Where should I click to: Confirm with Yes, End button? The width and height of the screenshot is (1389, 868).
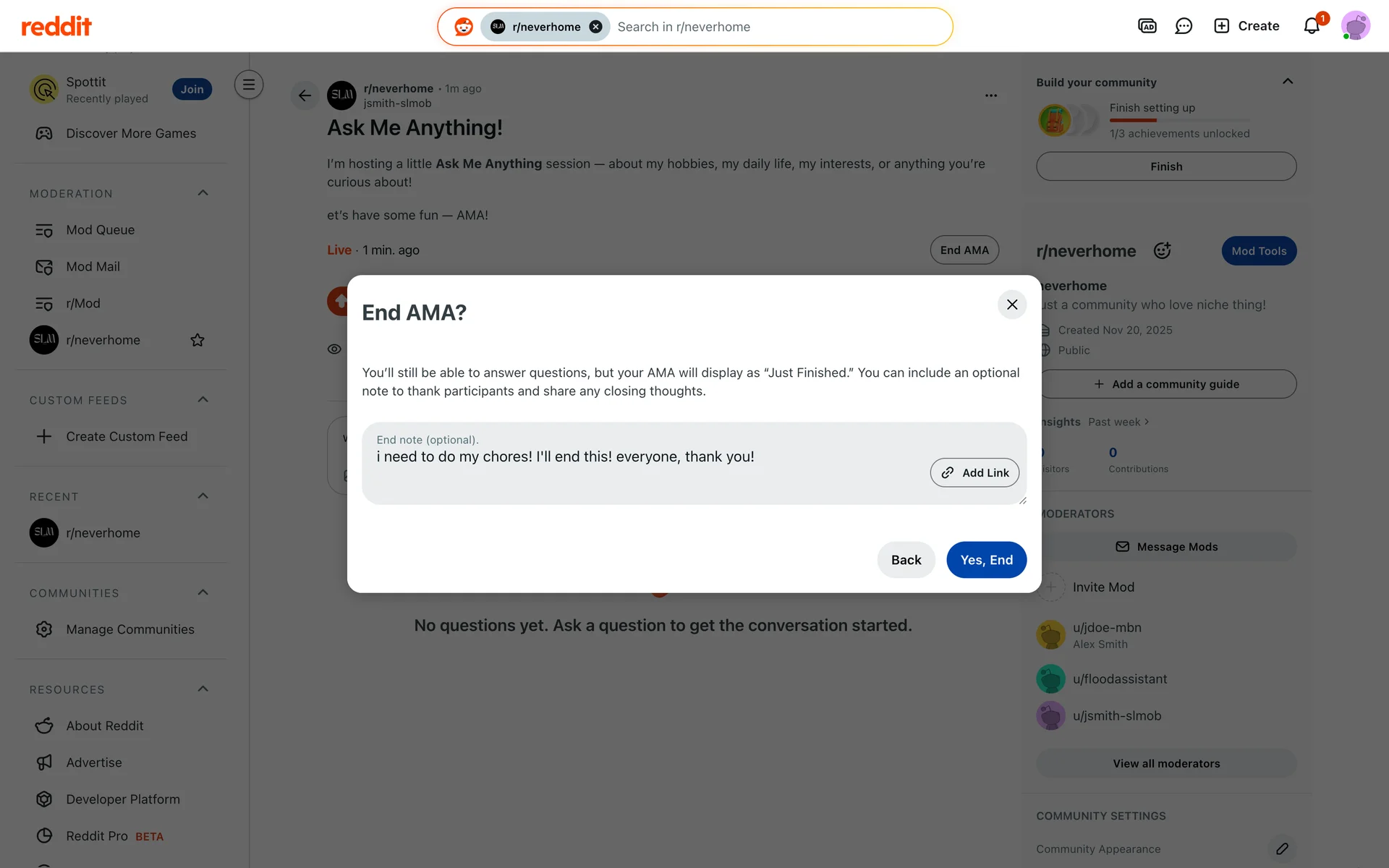point(986,560)
